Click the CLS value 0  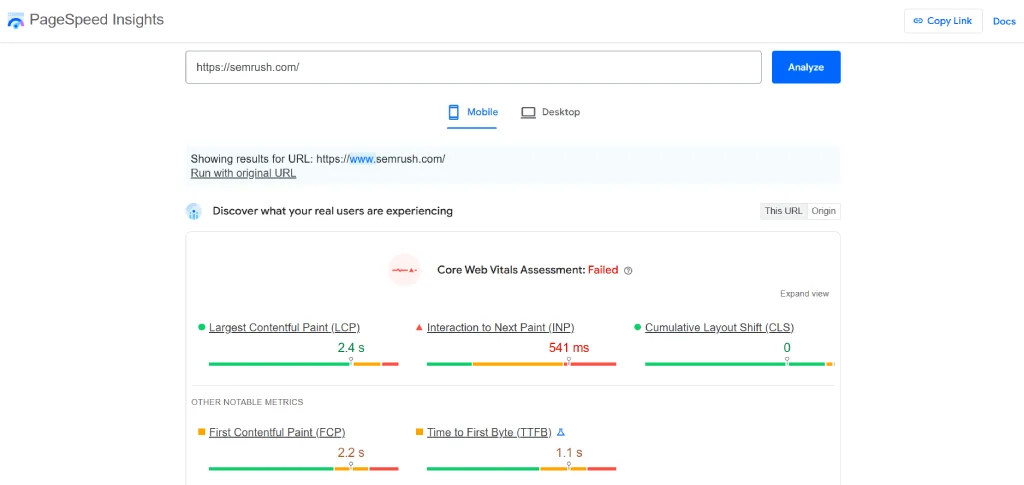[x=787, y=348]
